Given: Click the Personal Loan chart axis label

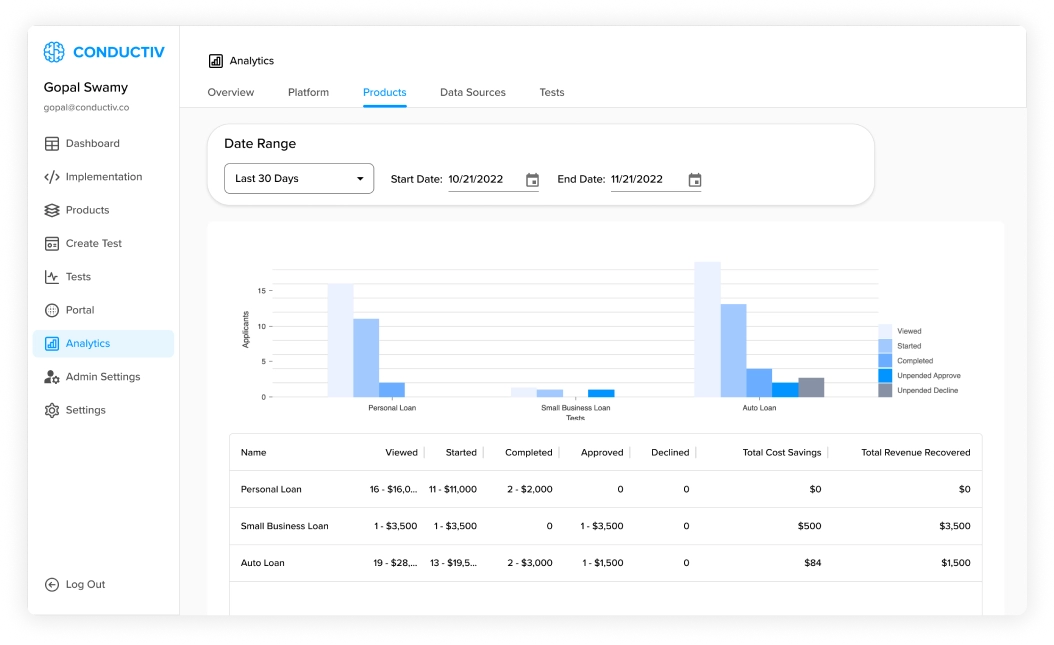Looking at the screenshot, I should 392,408.
